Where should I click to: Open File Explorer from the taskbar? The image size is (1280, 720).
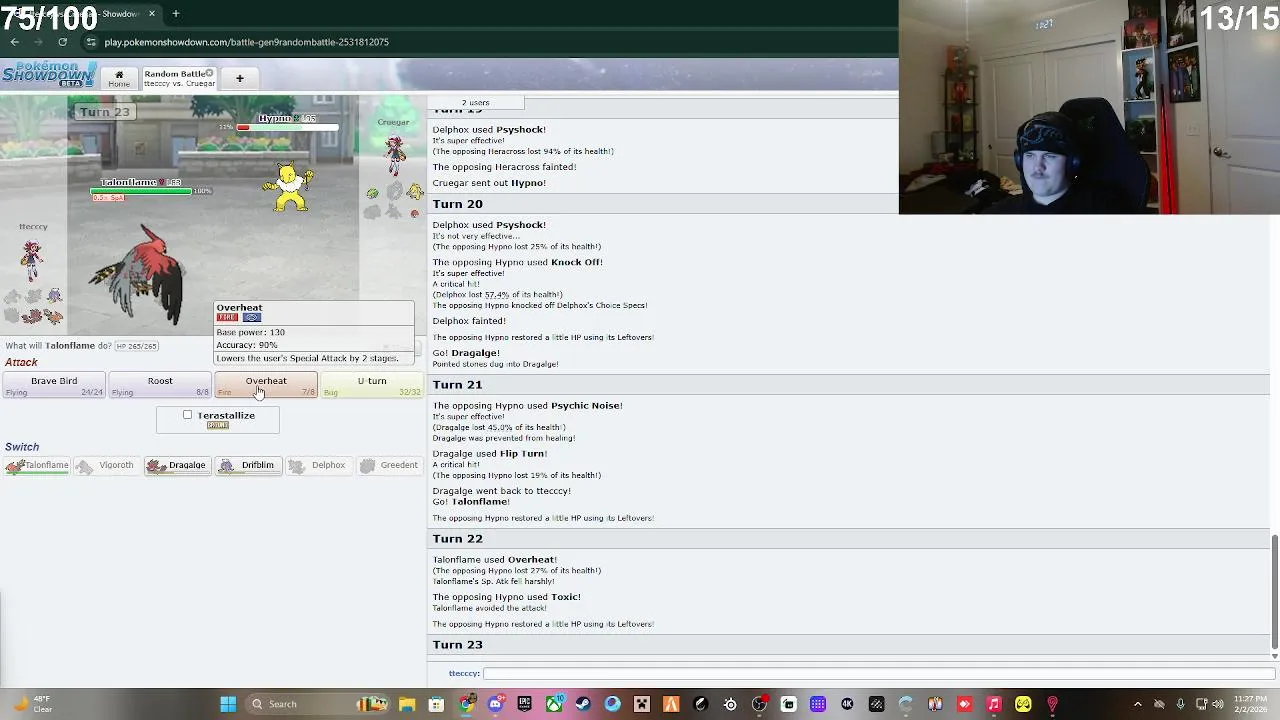pyautogui.click(x=407, y=704)
